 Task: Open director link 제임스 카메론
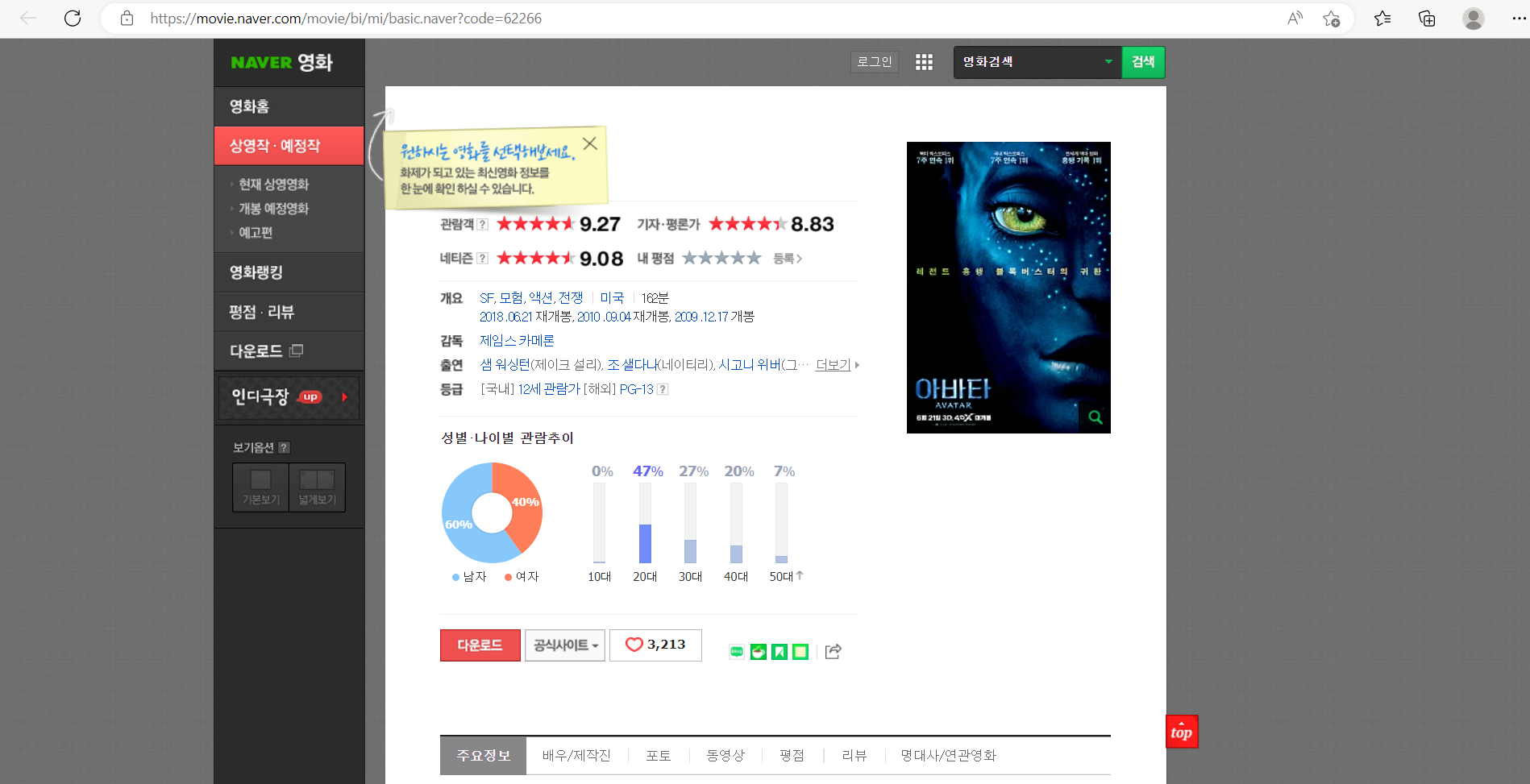click(517, 341)
